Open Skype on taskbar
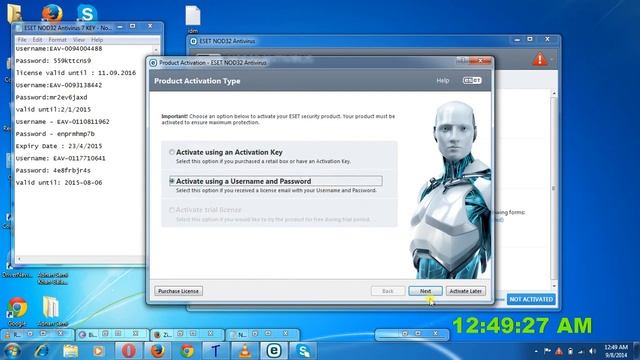The image size is (640, 360). [303, 351]
